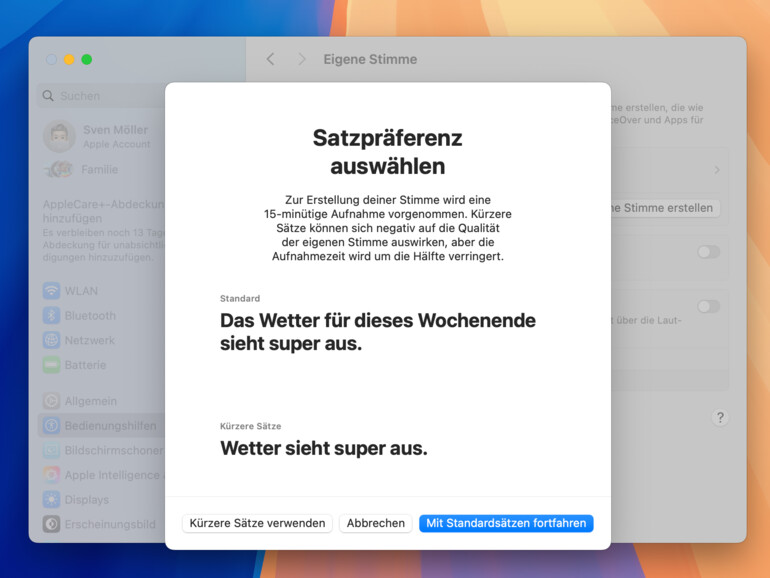Image resolution: width=770 pixels, height=578 pixels.
Task: Click the Bluetooth label in sidebar
Action: pyautogui.click(x=90, y=315)
